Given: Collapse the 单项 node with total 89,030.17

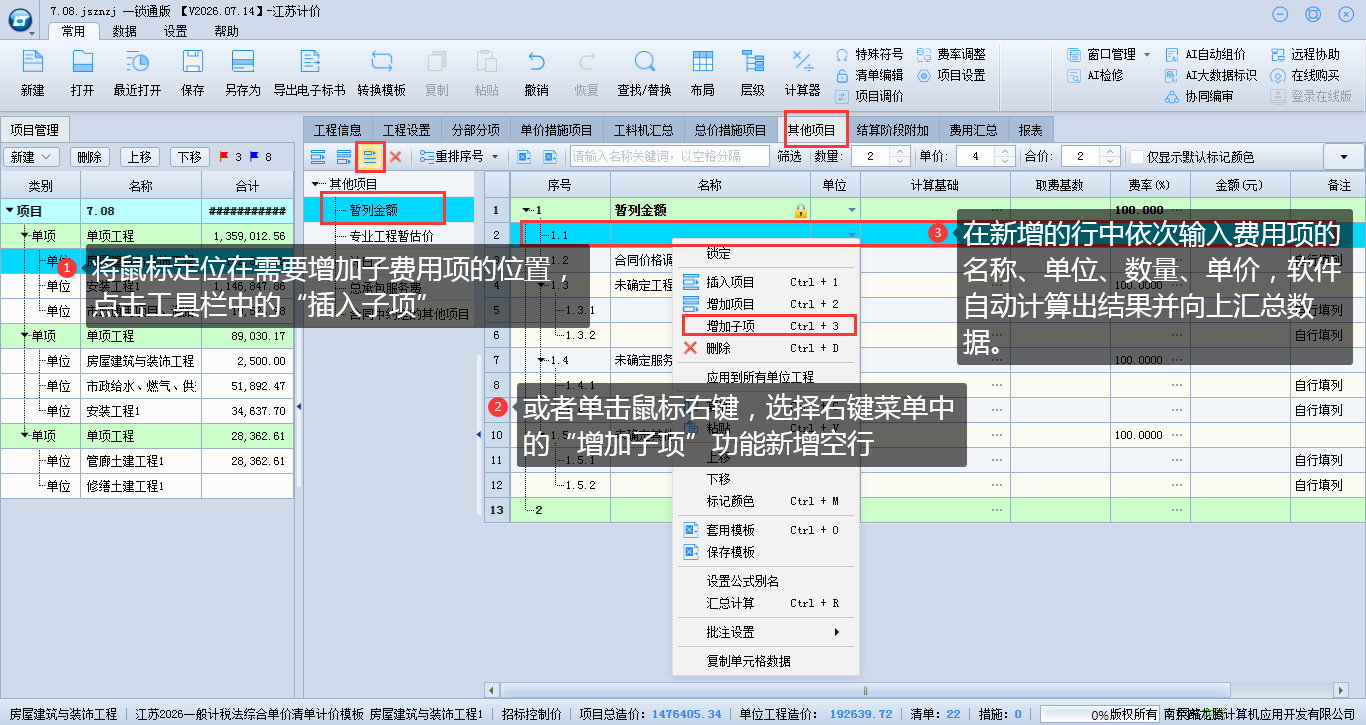Looking at the screenshot, I should tap(25, 336).
